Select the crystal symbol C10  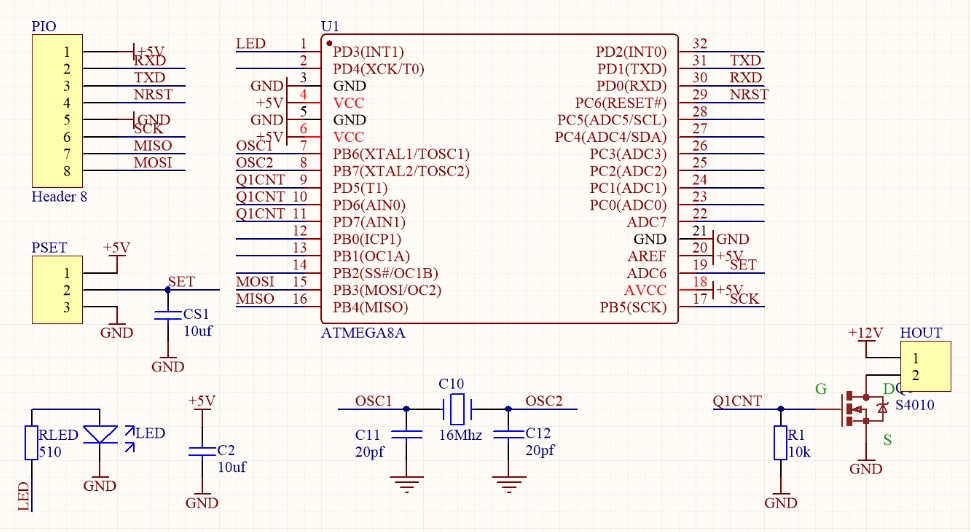tap(457, 409)
